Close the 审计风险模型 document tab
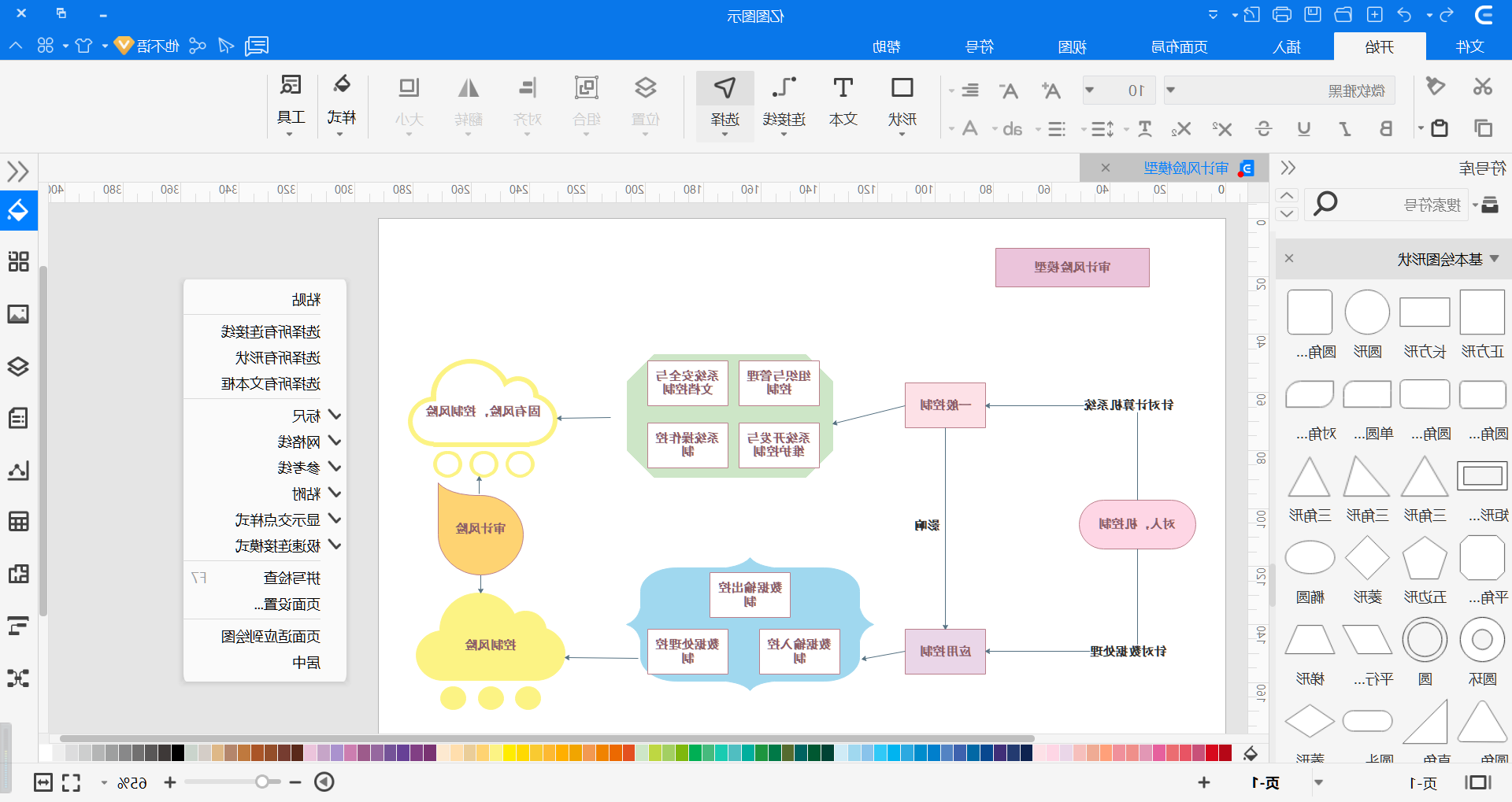This screenshot has width=1512, height=802. coord(1106,168)
